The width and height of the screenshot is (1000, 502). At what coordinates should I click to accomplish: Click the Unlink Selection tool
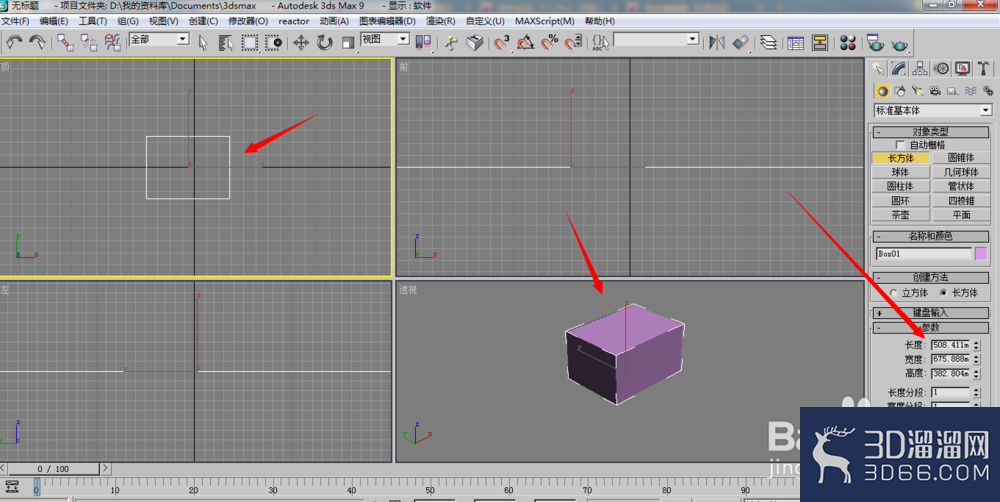(x=89, y=43)
